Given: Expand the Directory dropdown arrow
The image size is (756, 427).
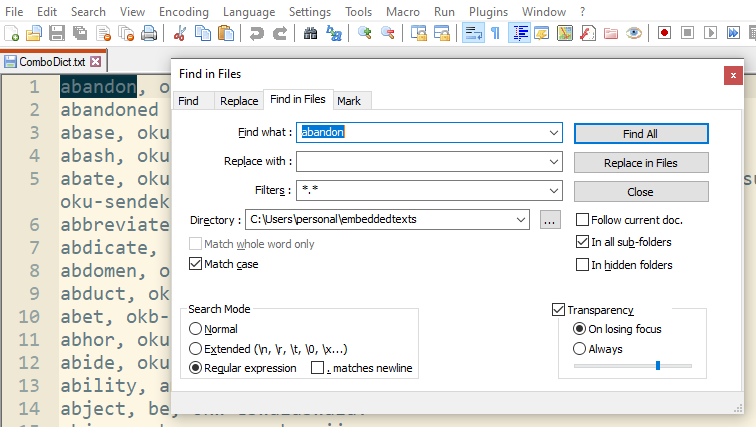Looking at the screenshot, I should click(x=521, y=220).
